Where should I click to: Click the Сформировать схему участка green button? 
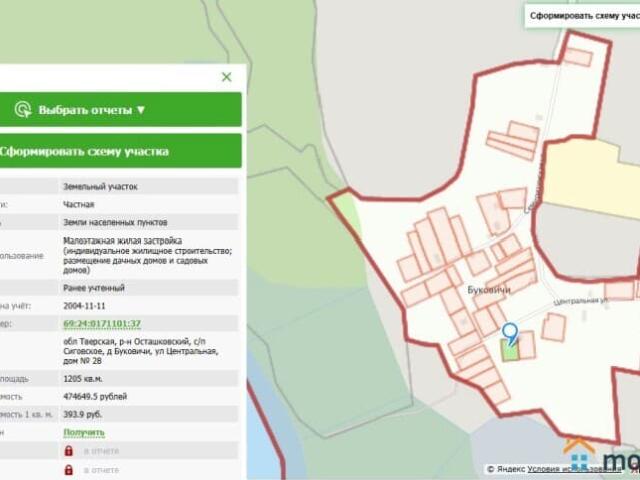(x=120, y=151)
